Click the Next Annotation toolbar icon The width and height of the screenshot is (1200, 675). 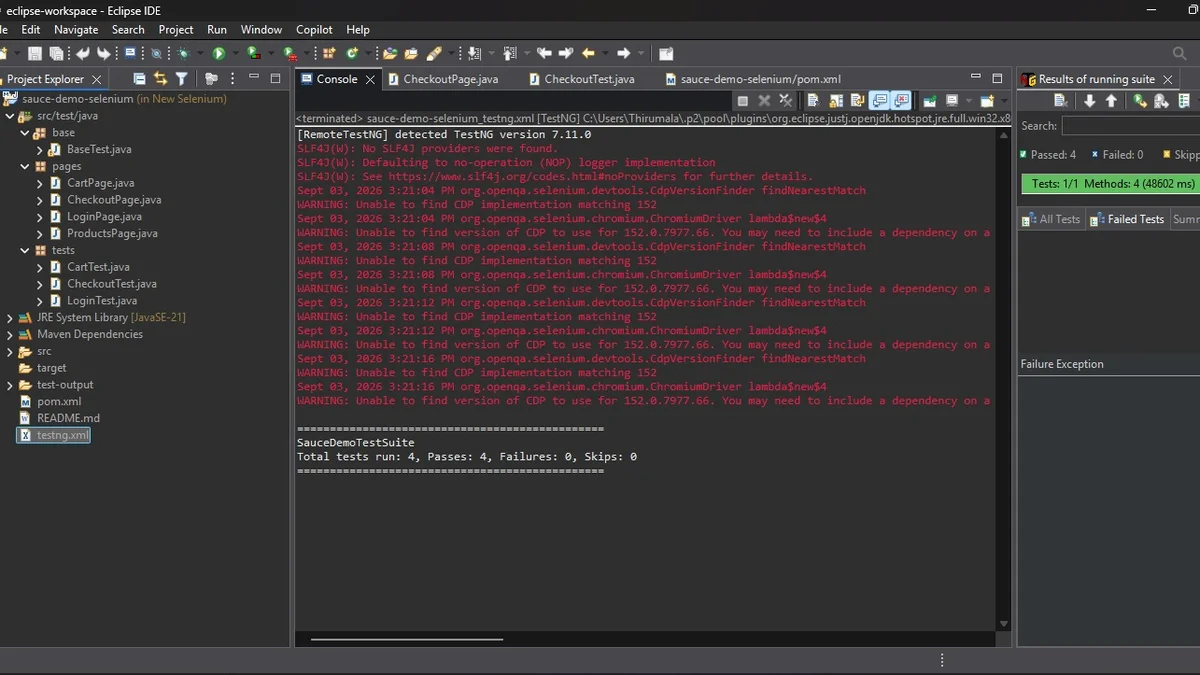click(474, 53)
